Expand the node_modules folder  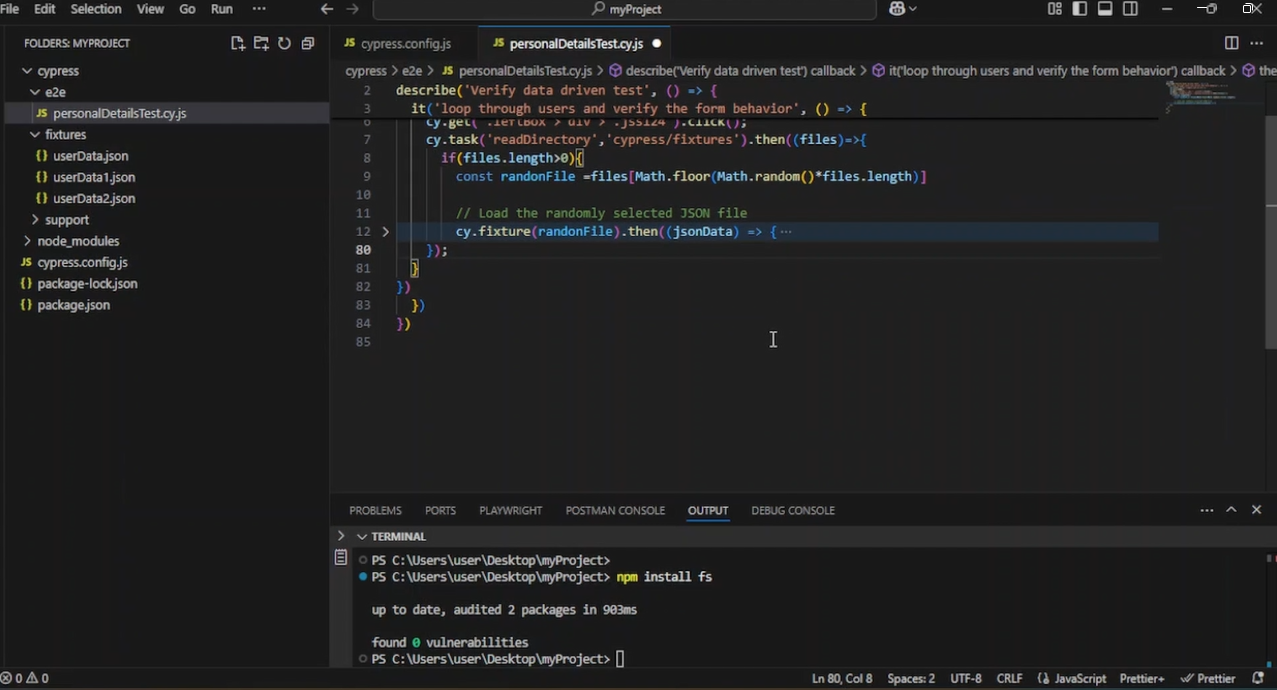pos(78,241)
